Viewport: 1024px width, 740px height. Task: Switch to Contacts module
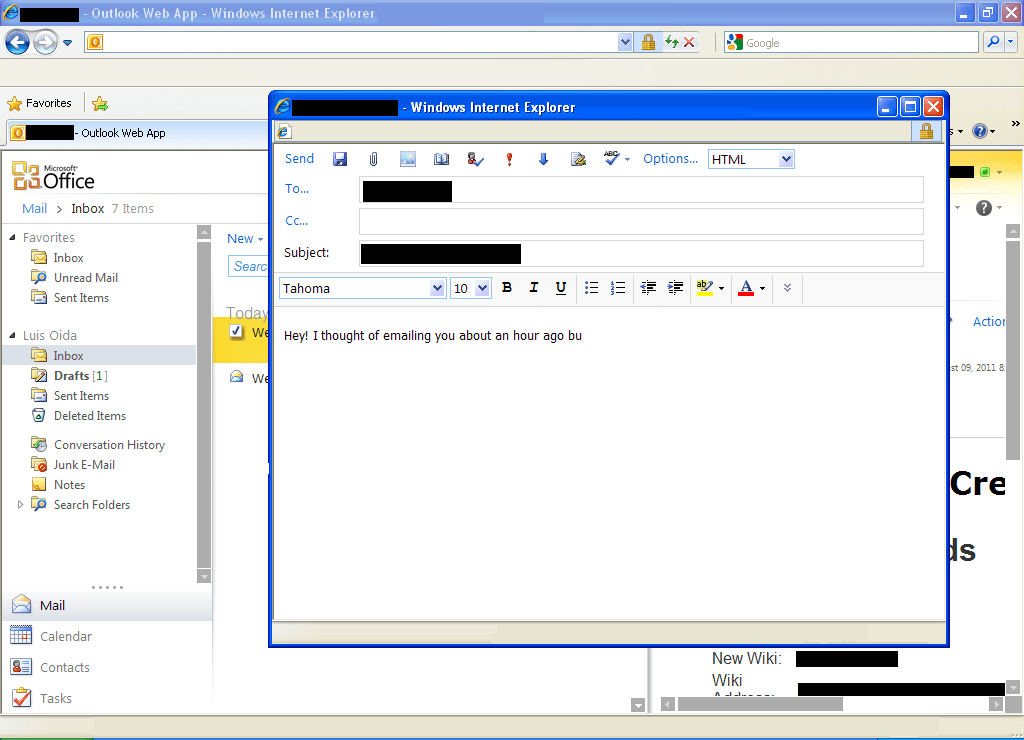[65, 668]
